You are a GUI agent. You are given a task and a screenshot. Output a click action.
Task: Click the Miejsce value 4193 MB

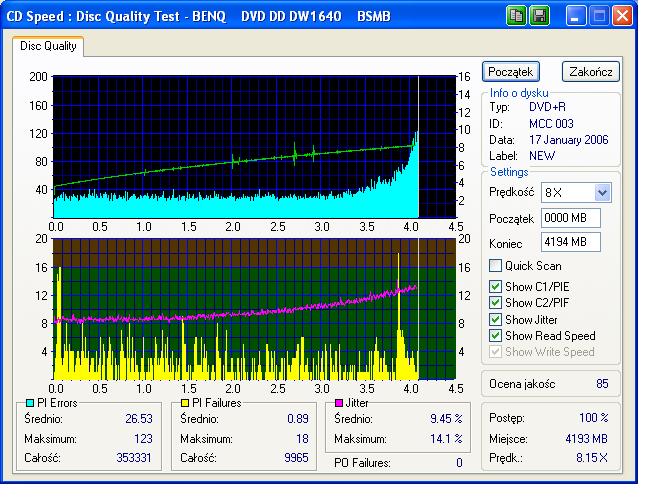tap(587, 439)
